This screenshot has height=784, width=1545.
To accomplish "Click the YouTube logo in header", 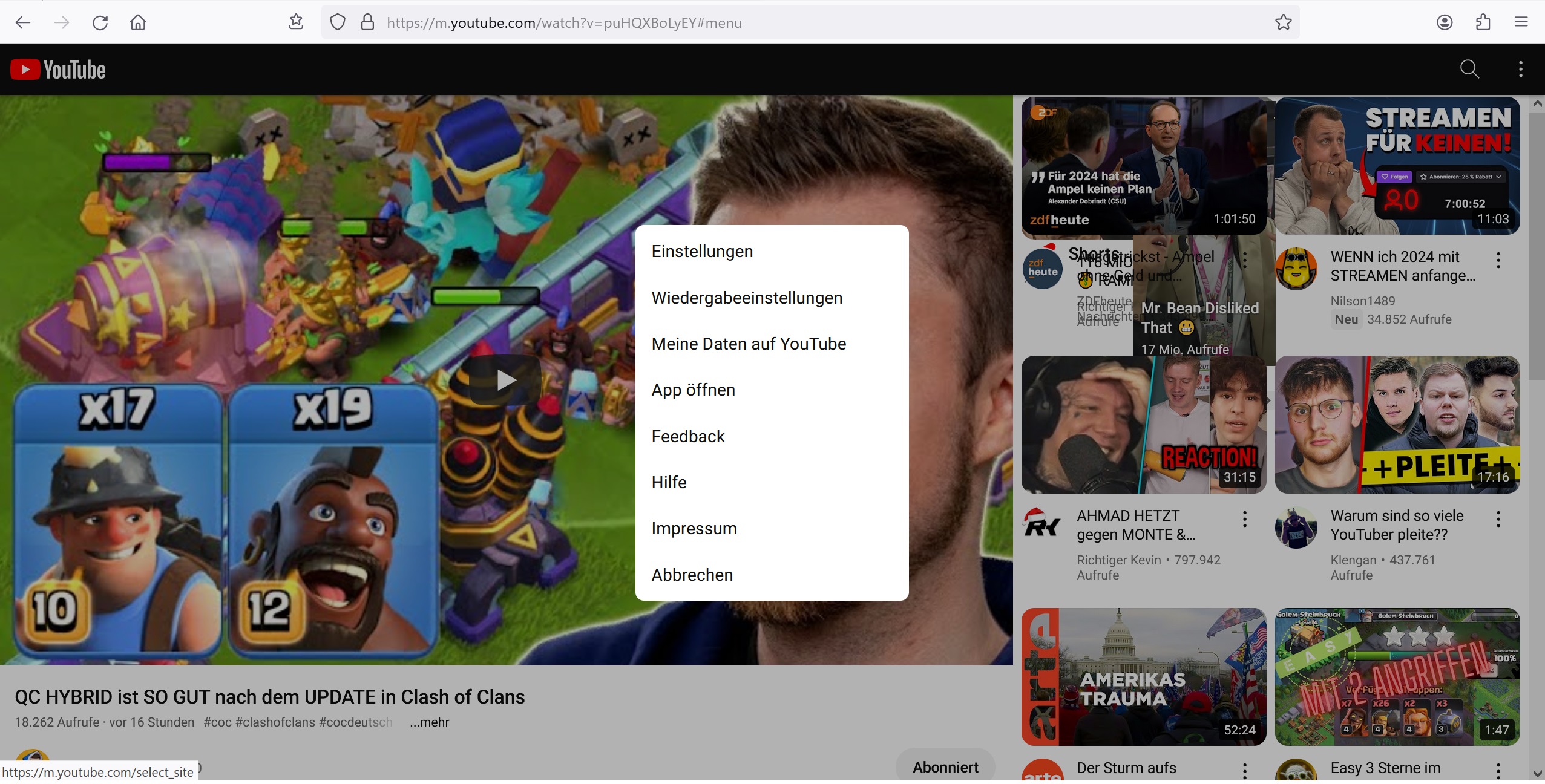I will [x=58, y=70].
